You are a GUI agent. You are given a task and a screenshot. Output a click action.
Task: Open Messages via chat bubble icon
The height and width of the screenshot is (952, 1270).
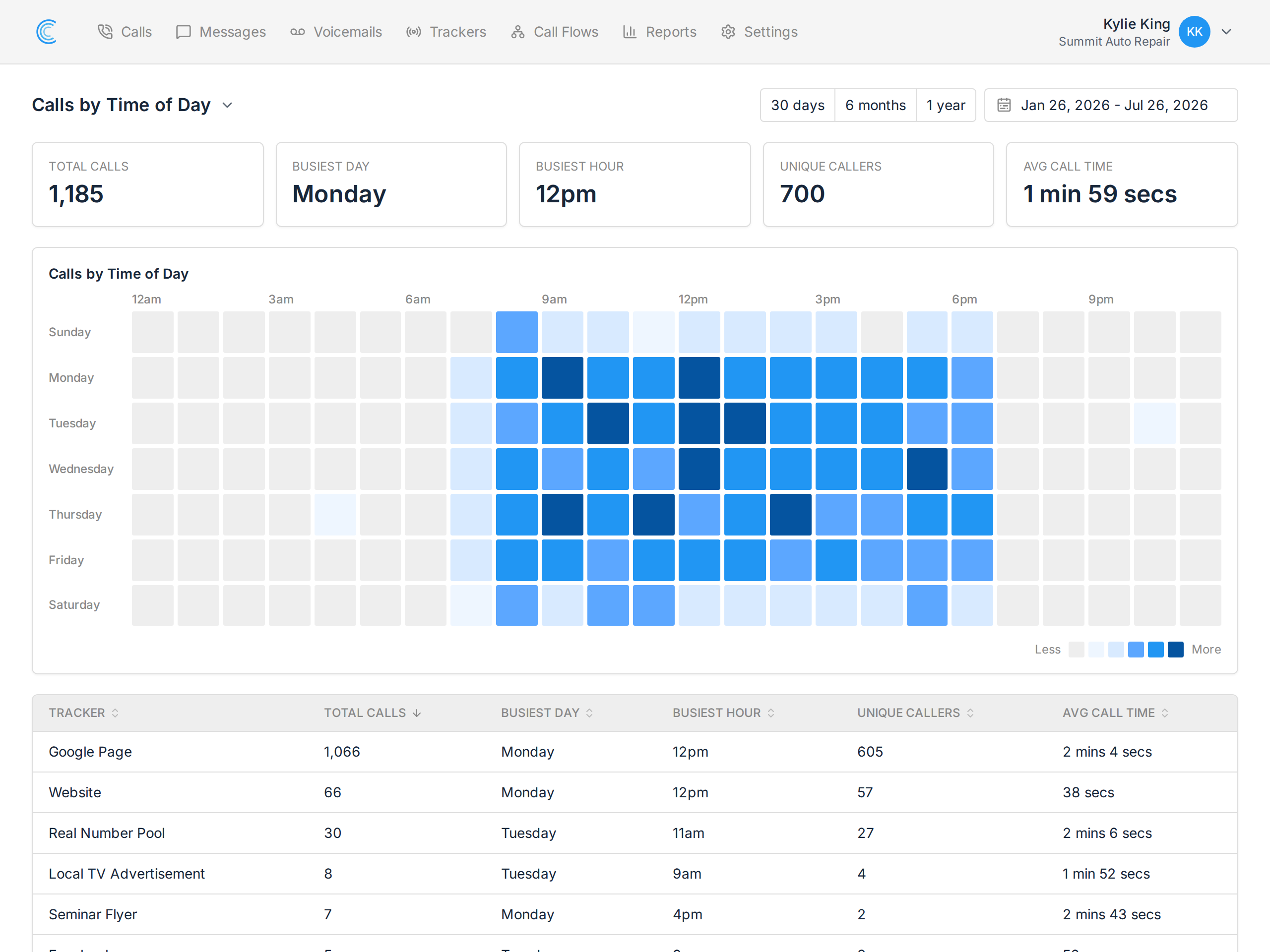pyautogui.click(x=183, y=32)
